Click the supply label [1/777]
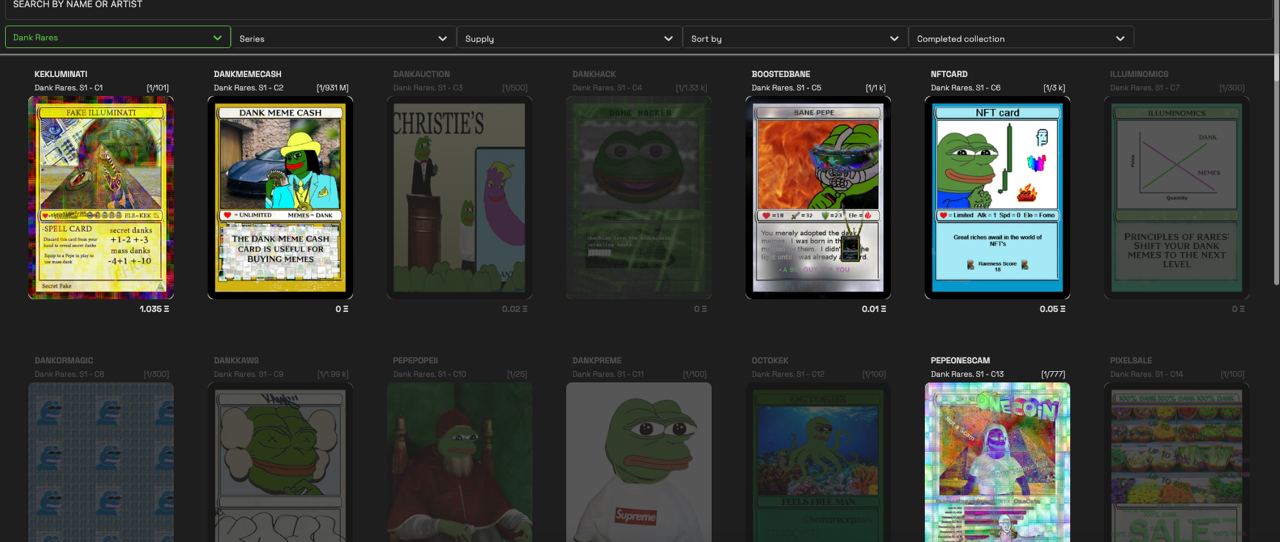The width and height of the screenshot is (1280, 542). (1053, 374)
